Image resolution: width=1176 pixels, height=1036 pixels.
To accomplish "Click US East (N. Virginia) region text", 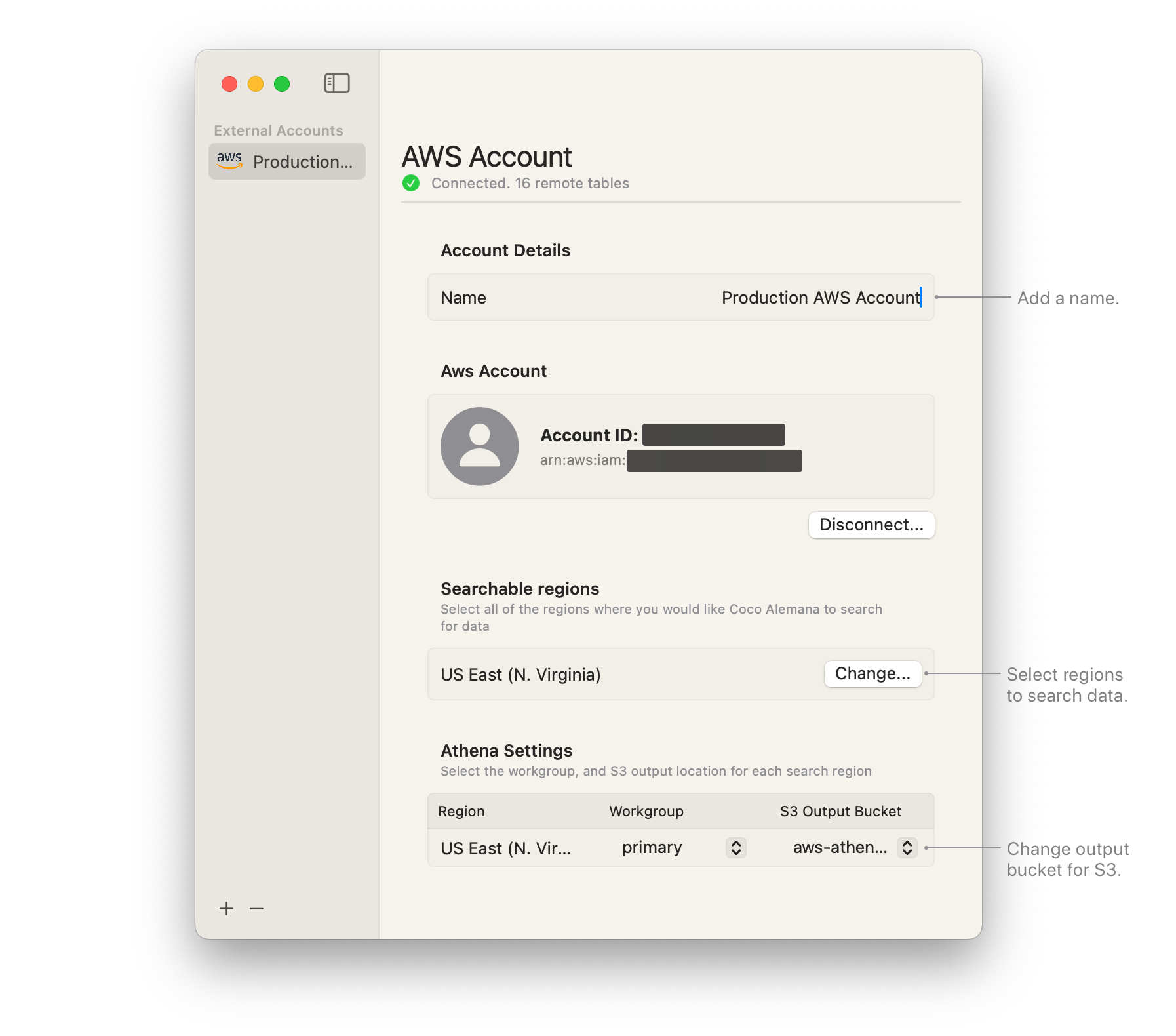I will pyautogui.click(x=520, y=675).
